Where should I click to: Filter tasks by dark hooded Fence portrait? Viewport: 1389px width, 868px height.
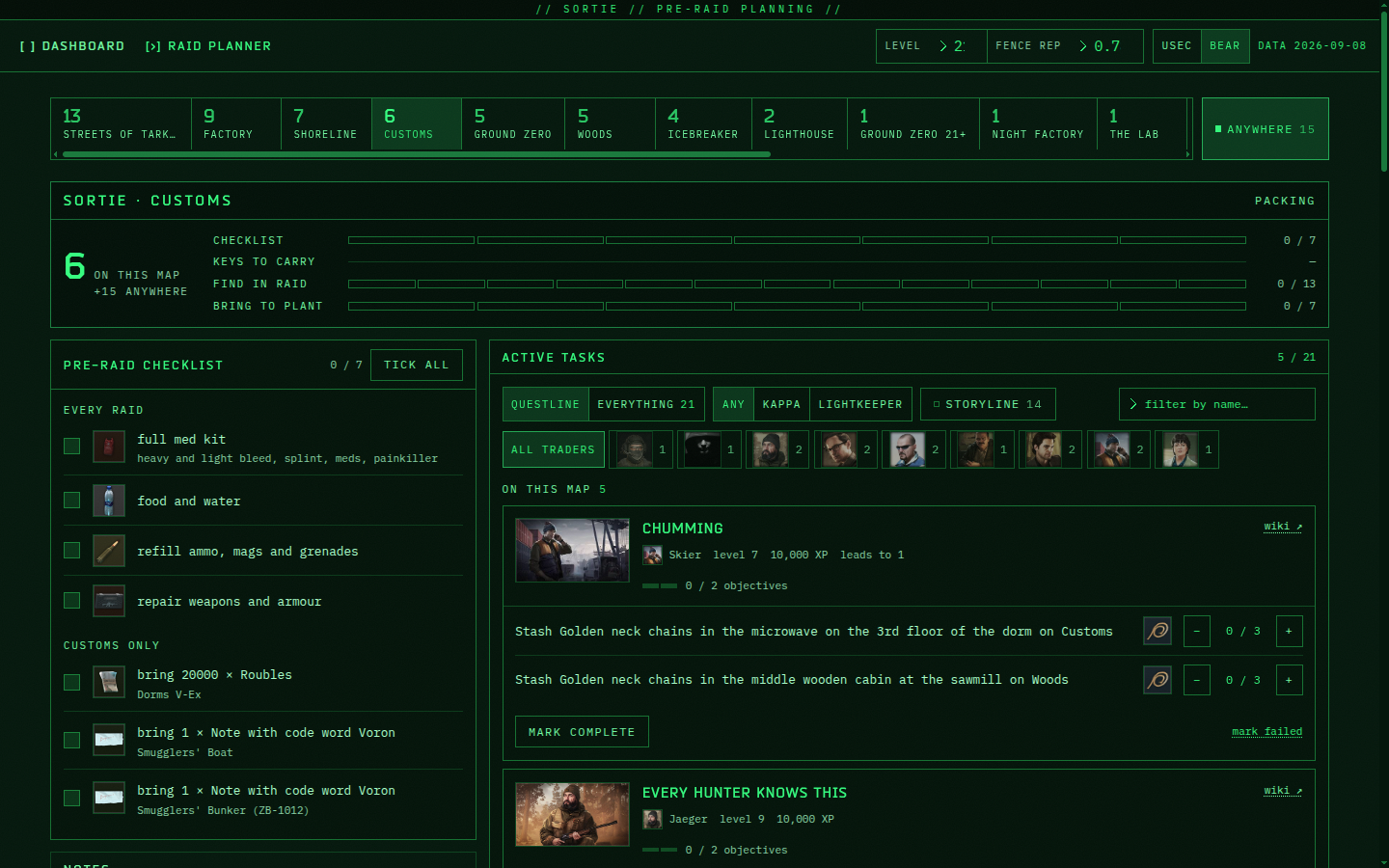(x=709, y=449)
